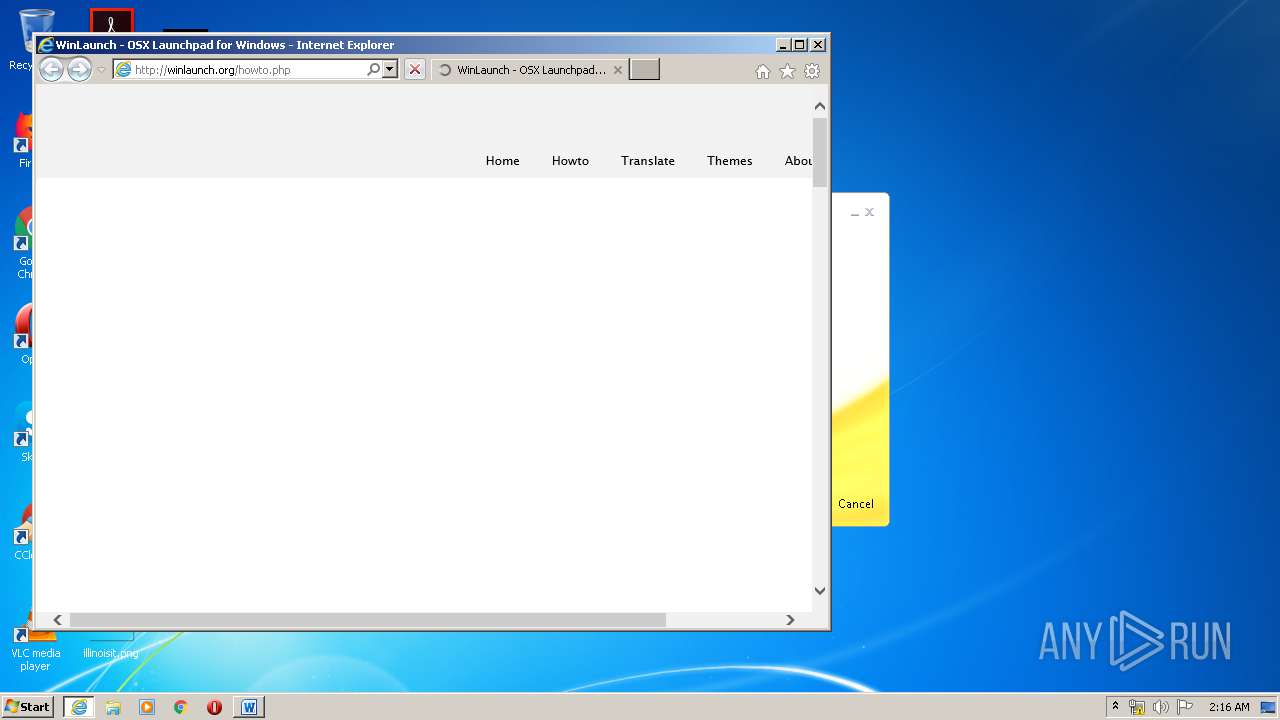Open the Action Center flag icon
The height and width of the screenshot is (720, 1280).
point(1185,707)
